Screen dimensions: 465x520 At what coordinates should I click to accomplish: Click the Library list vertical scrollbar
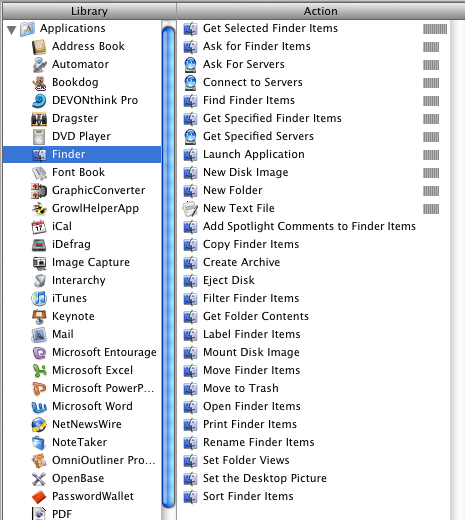[169, 267]
